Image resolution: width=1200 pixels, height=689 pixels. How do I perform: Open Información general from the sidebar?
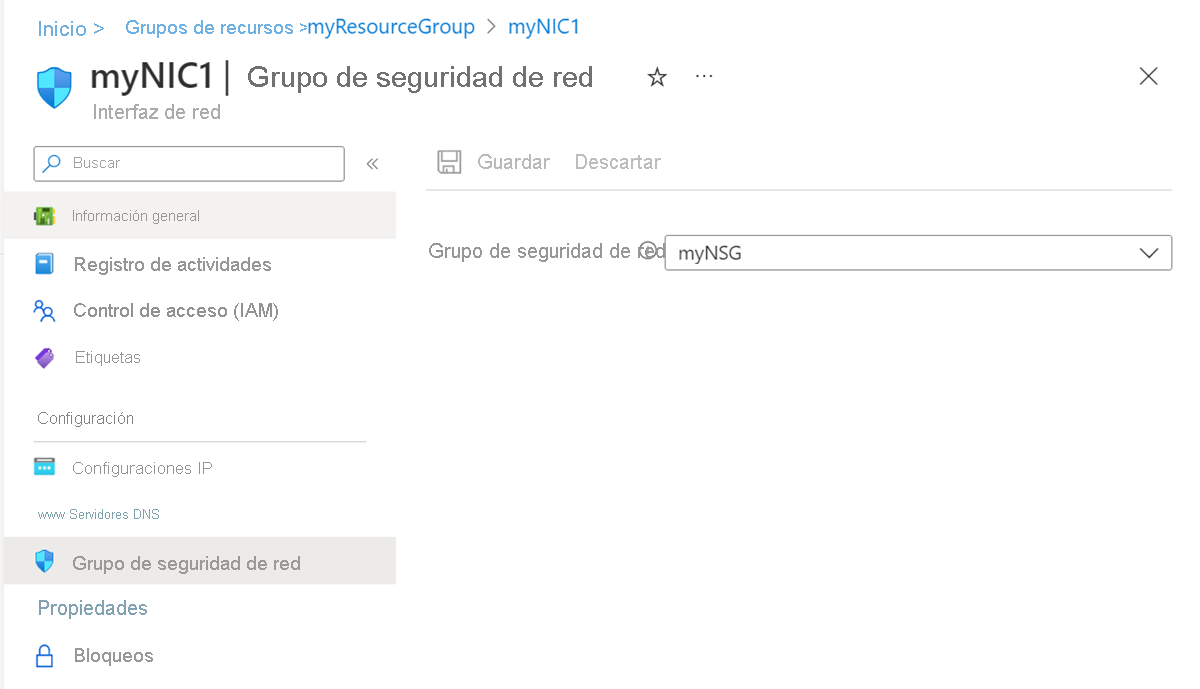(135, 214)
